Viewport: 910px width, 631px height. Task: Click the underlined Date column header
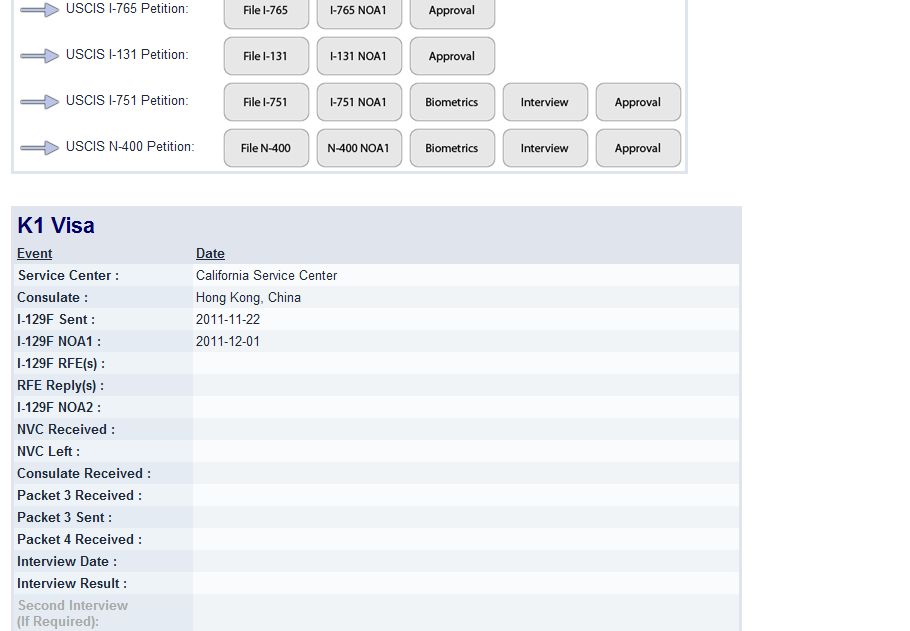(210, 254)
